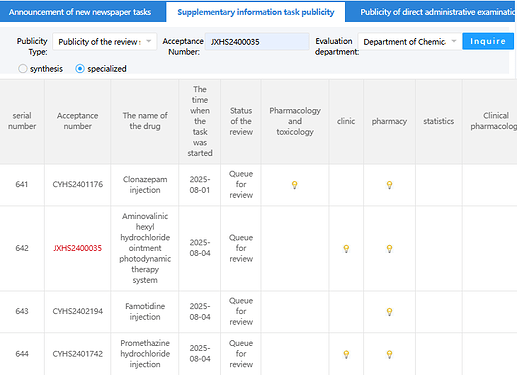Click Clonazepam pharmacology and toxicology bulb icon
Image resolution: width=517 pixels, height=375 pixels.
coord(294,185)
